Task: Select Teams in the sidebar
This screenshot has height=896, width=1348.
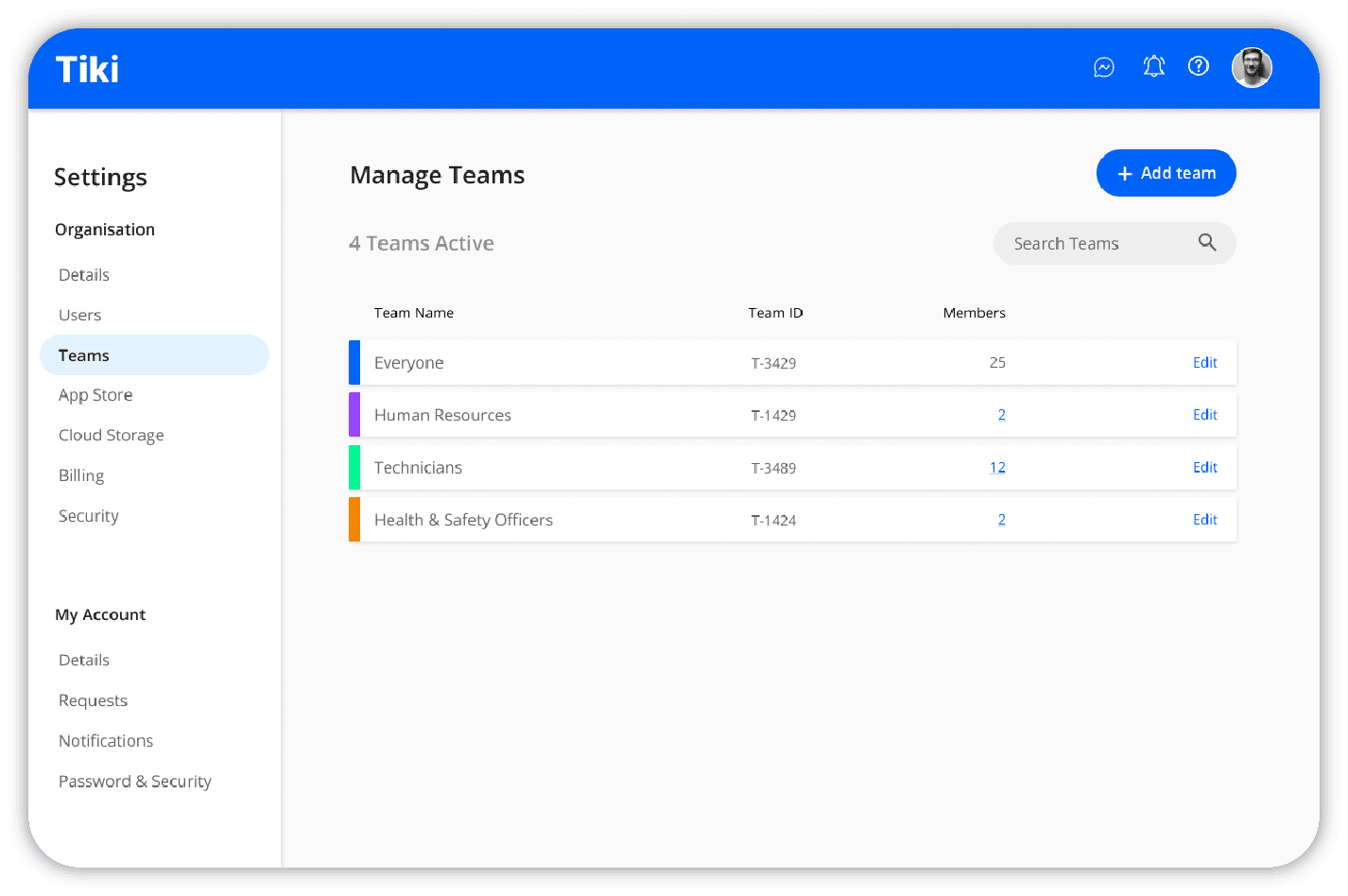Action: click(x=154, y=355)
